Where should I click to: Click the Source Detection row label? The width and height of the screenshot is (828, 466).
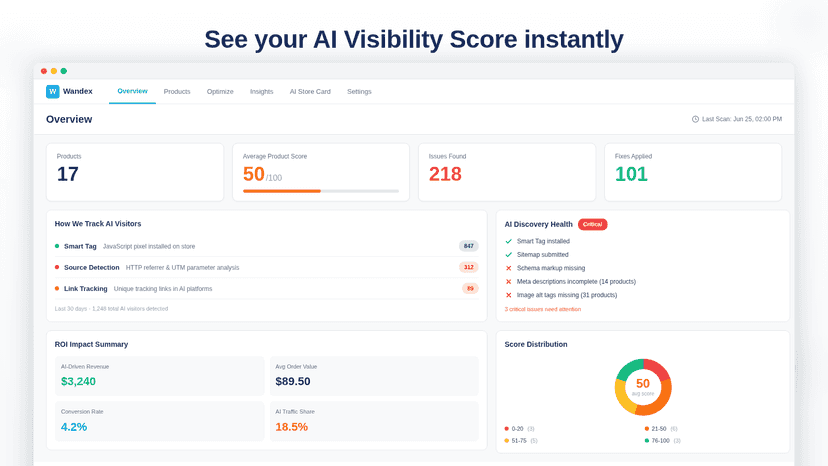(x=92, y=267)
